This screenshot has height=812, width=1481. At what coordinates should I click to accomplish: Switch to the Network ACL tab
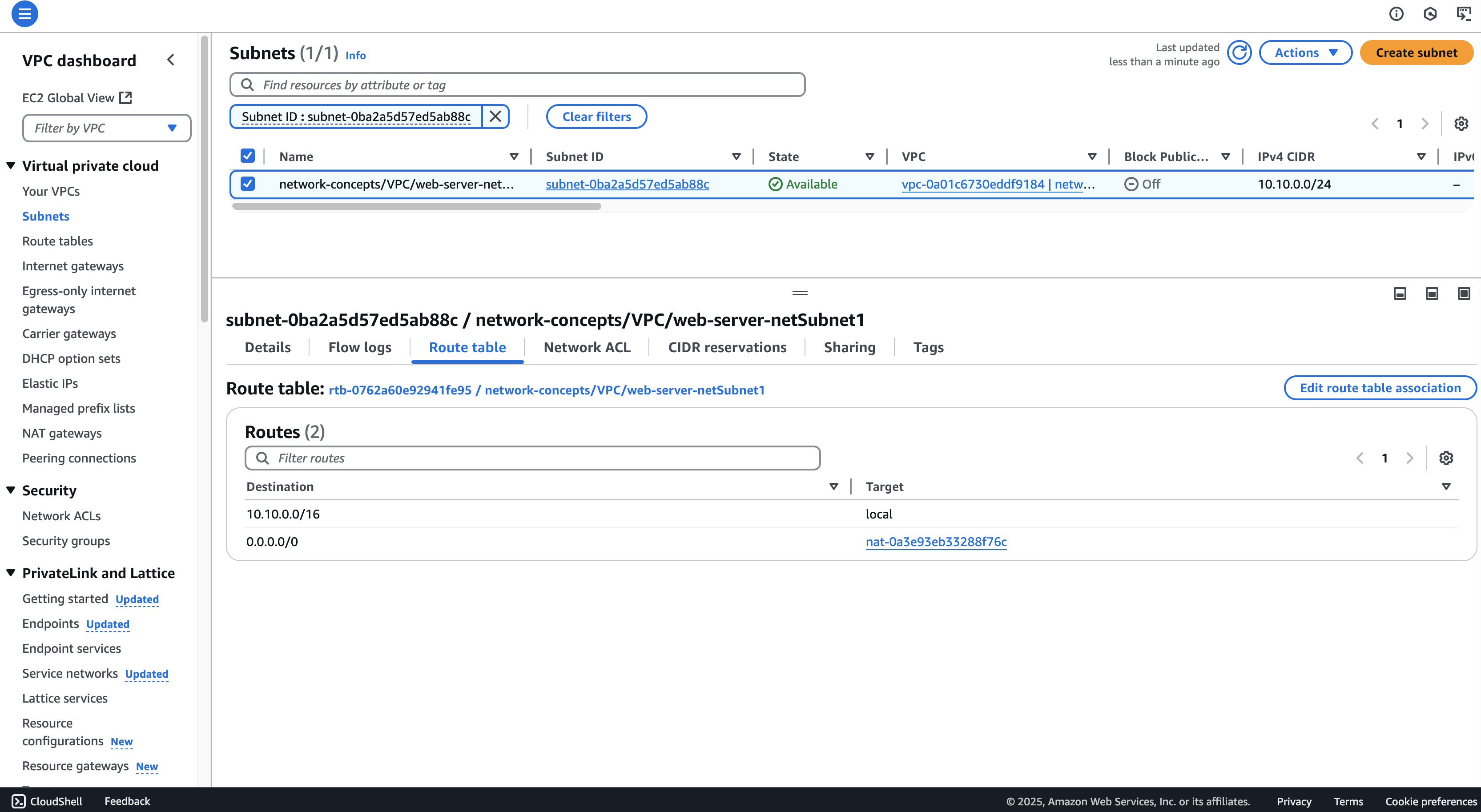point(587,347)
